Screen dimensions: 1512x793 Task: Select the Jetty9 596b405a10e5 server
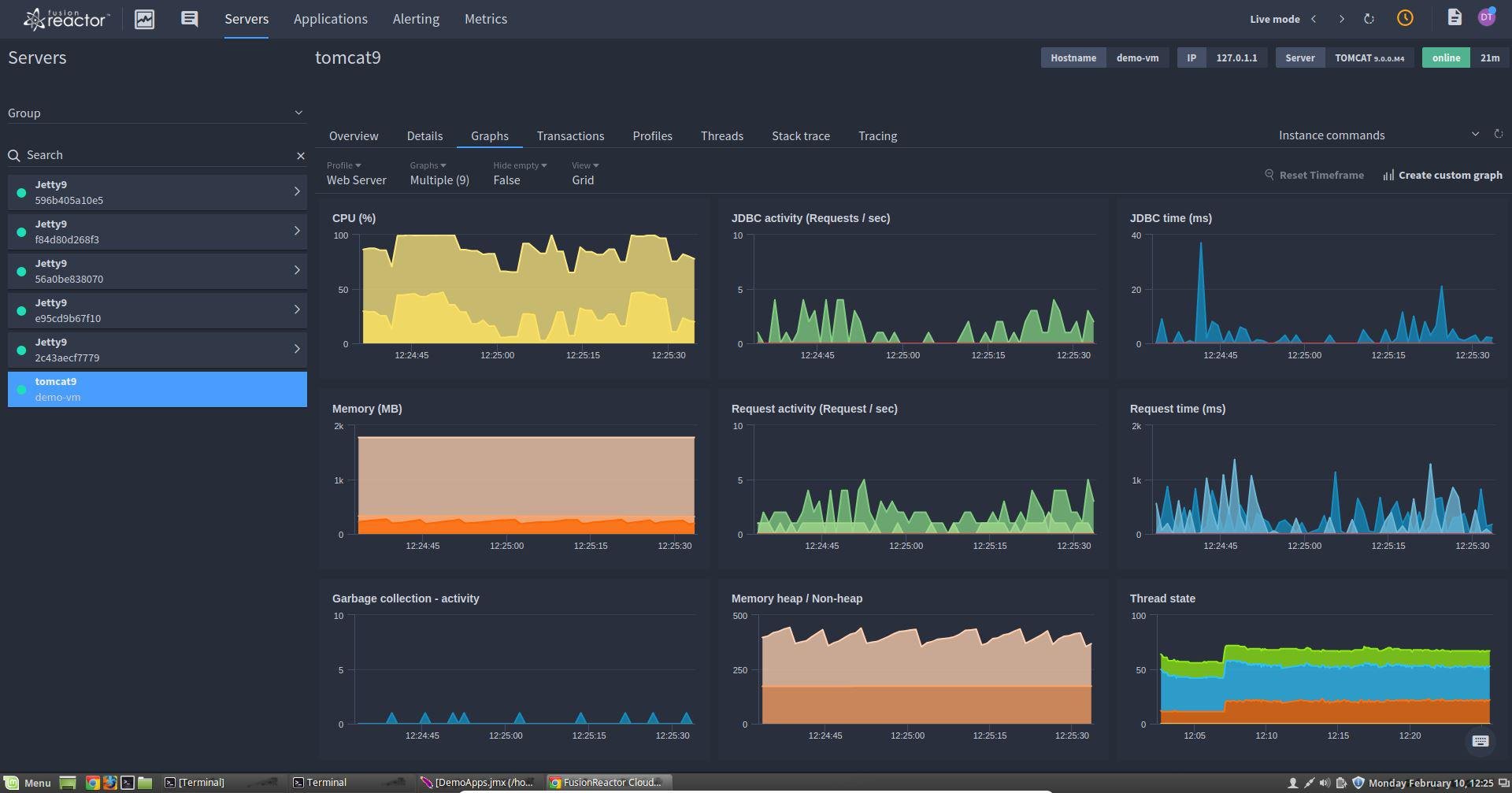[x=157, y=192]
